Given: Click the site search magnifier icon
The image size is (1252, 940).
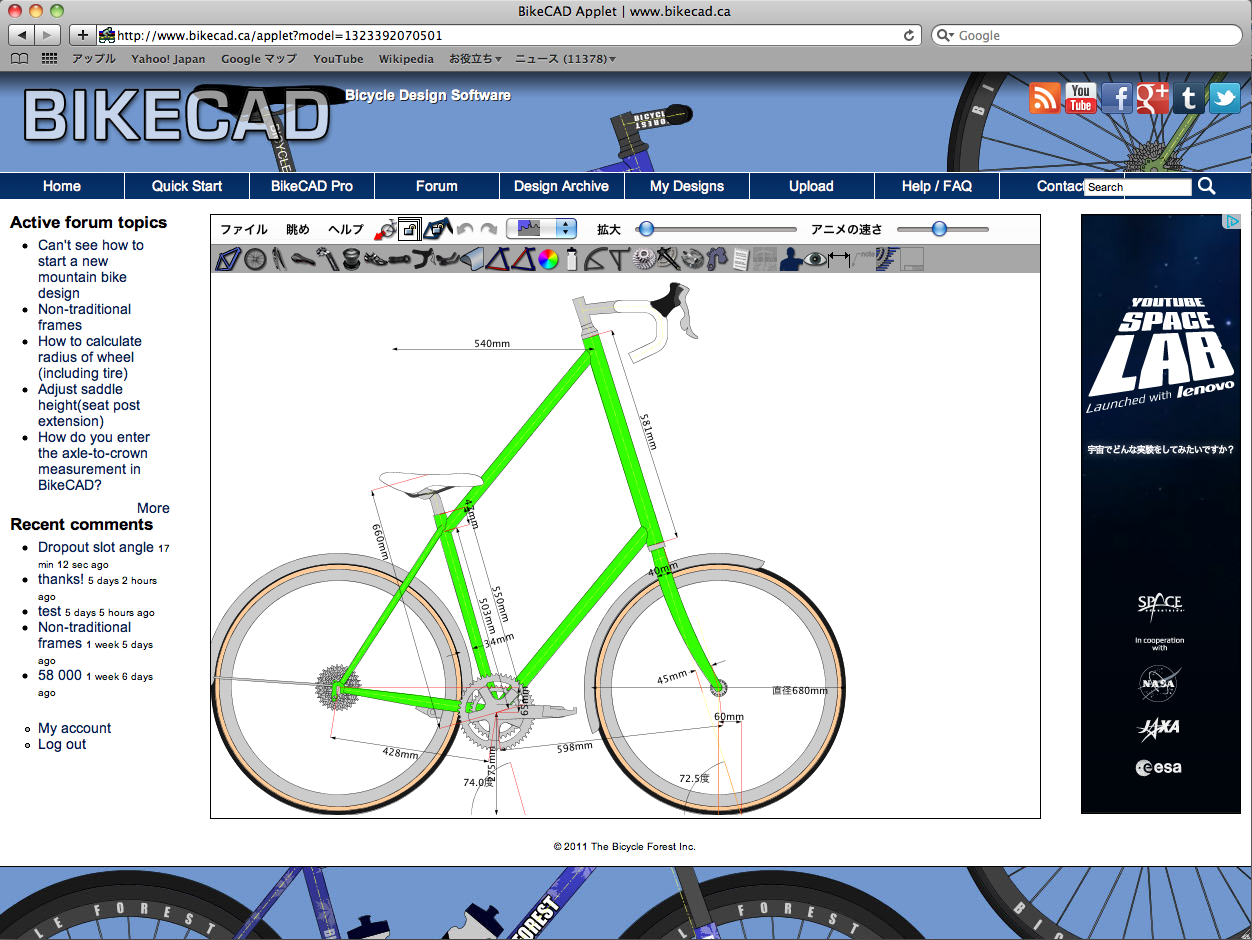Looking at the screenshot, I should tap(1207, 186).
